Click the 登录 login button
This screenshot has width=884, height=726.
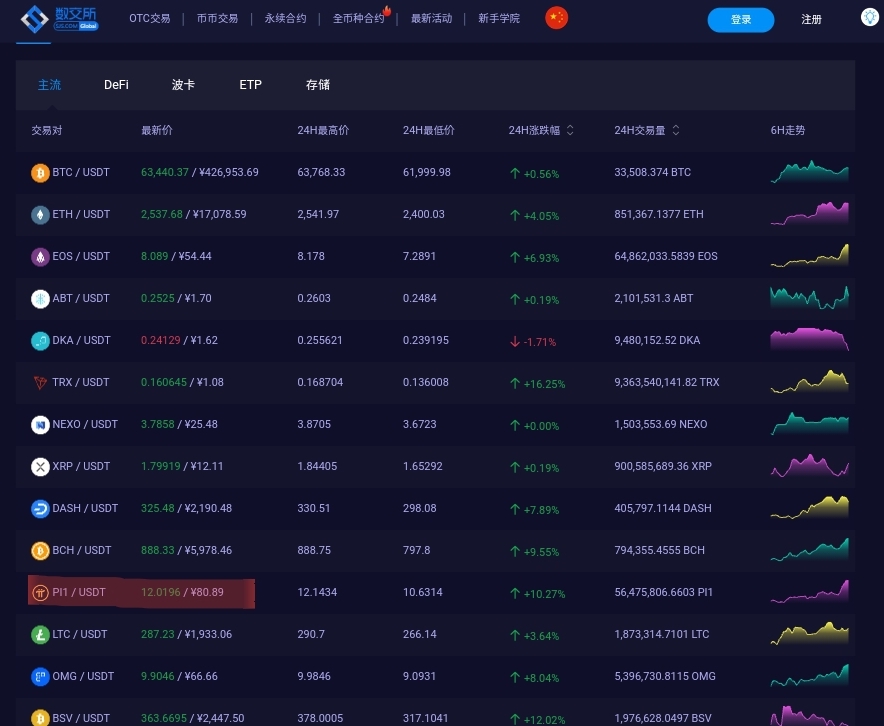click(740, 20)
